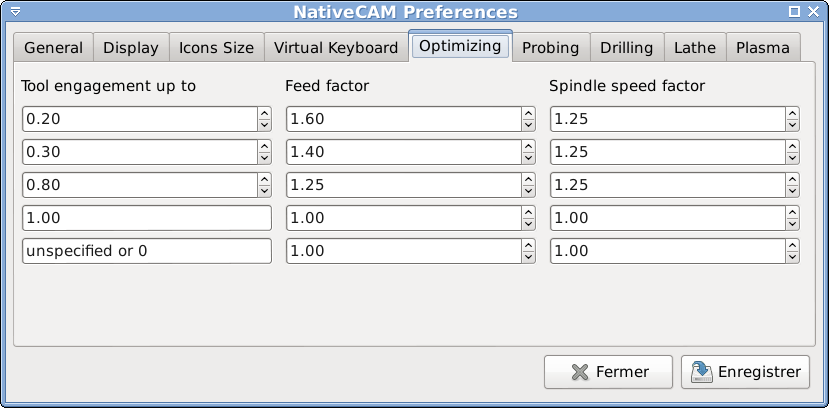The width and height of the screenshot is (829, 408).
Task: Open the window menu icon in title bar
Action: pos(15,11)
